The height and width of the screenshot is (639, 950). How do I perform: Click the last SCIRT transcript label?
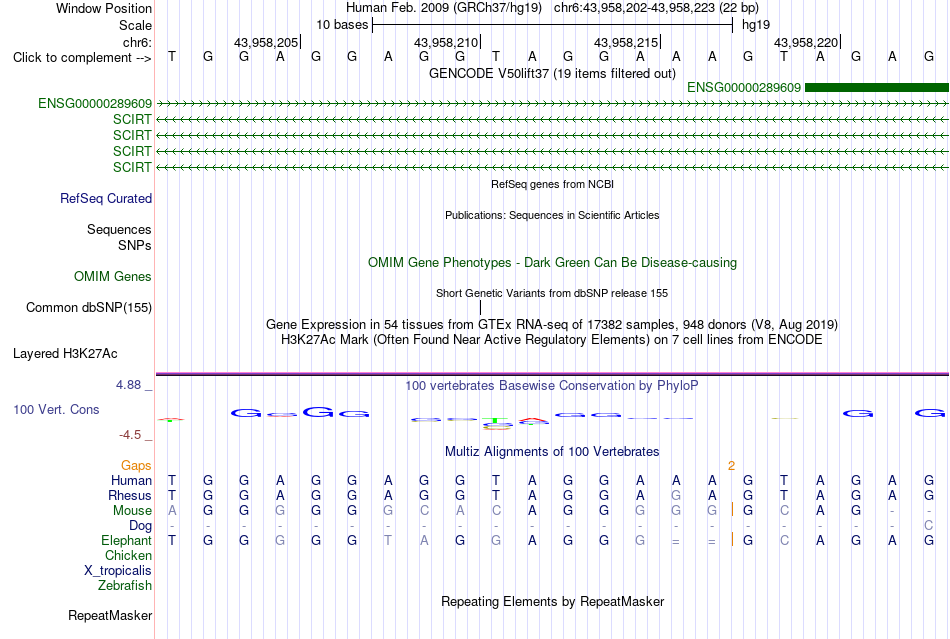(132, 167)
